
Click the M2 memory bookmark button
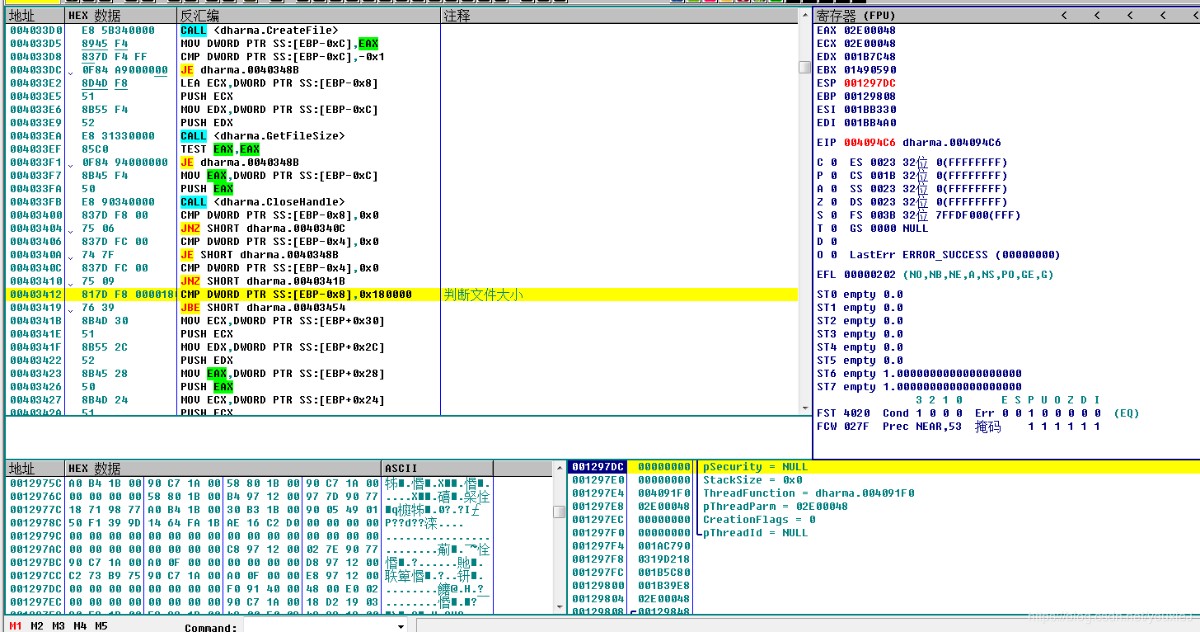tap(37, 626)
